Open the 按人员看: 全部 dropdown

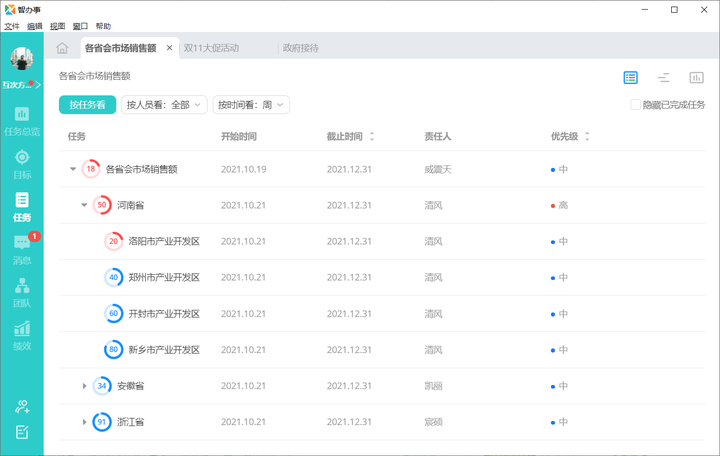tap(164, 105)
